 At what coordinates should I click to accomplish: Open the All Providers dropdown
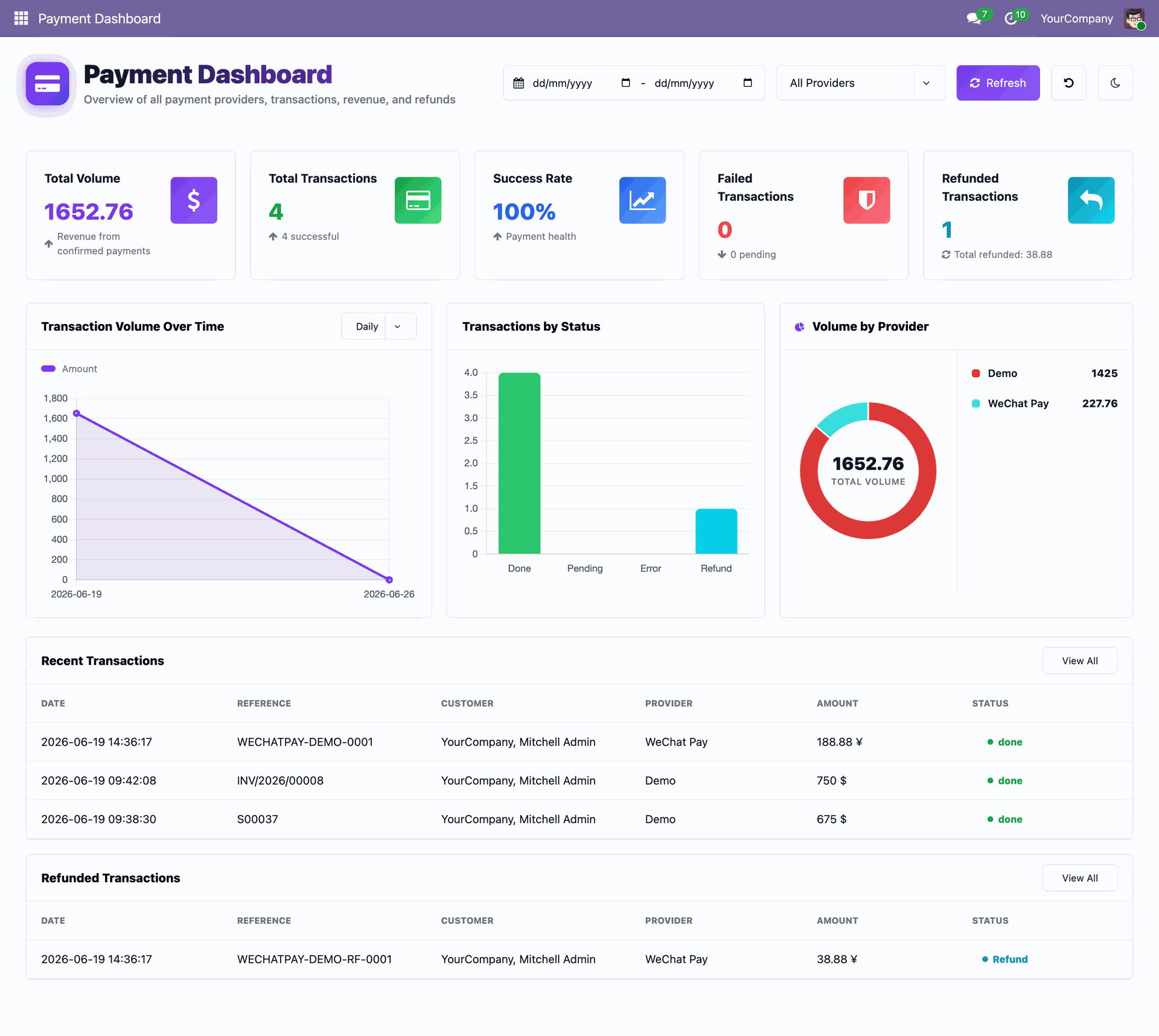(x=860, y=83)
